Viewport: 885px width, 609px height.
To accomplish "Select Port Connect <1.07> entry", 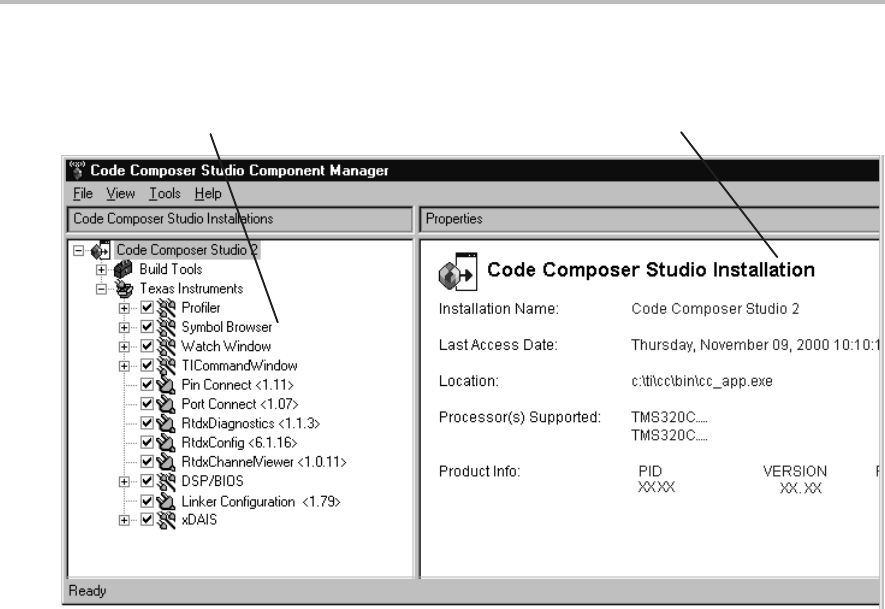I will point(240,404).
